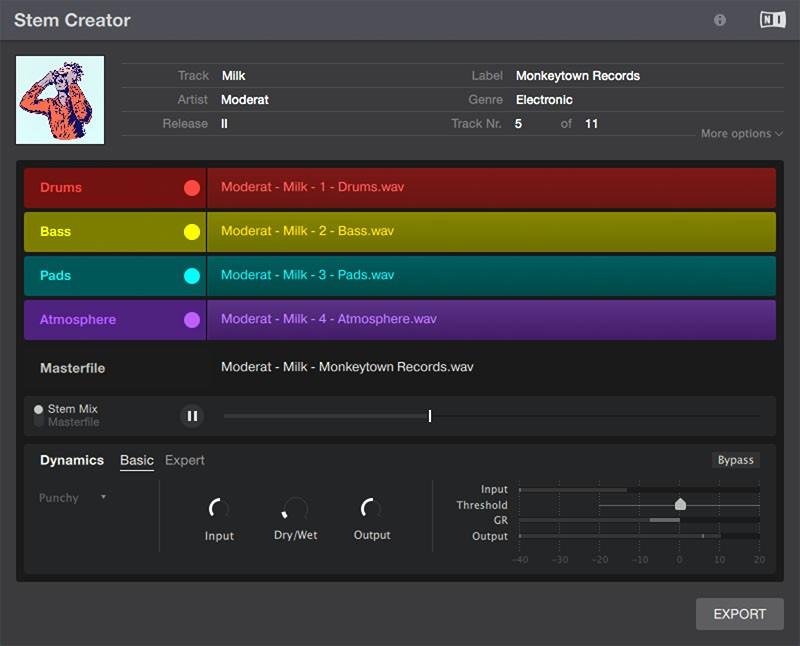800x646 pixels.
Task: Click the EXPORT button
Action: [x=739, y=614]
